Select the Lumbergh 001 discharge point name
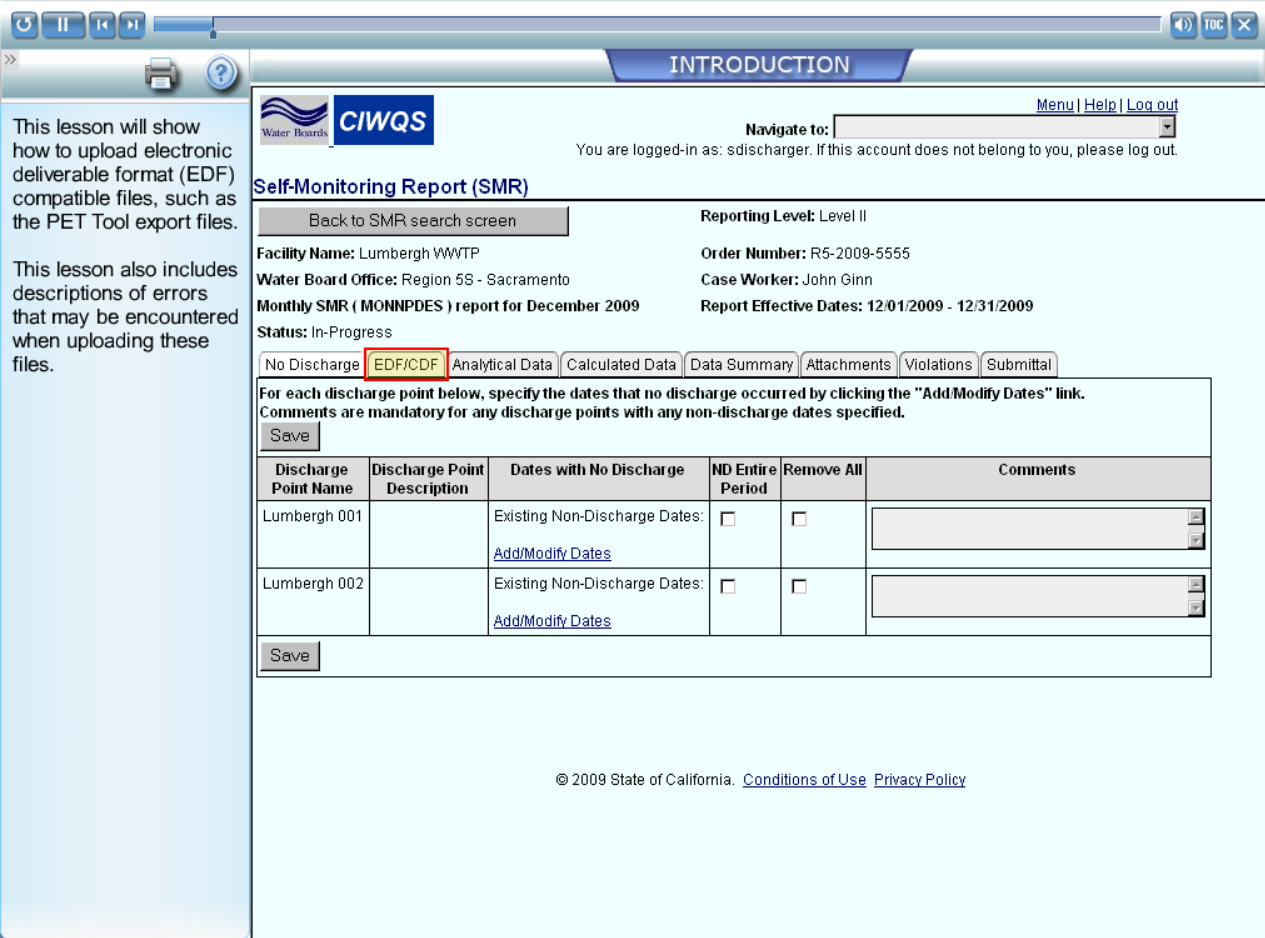 313,516
